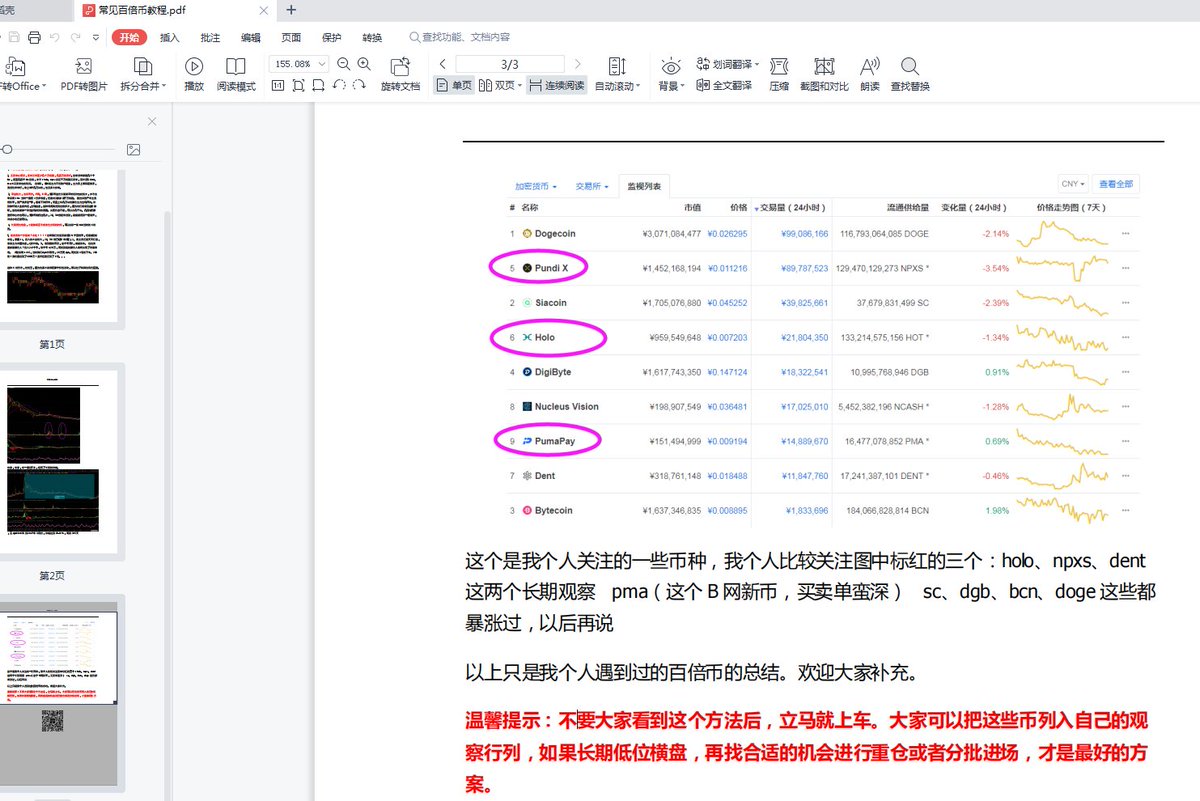Close the thumbnail side panel
This screenshot has width=1200, height=801.
152,121
